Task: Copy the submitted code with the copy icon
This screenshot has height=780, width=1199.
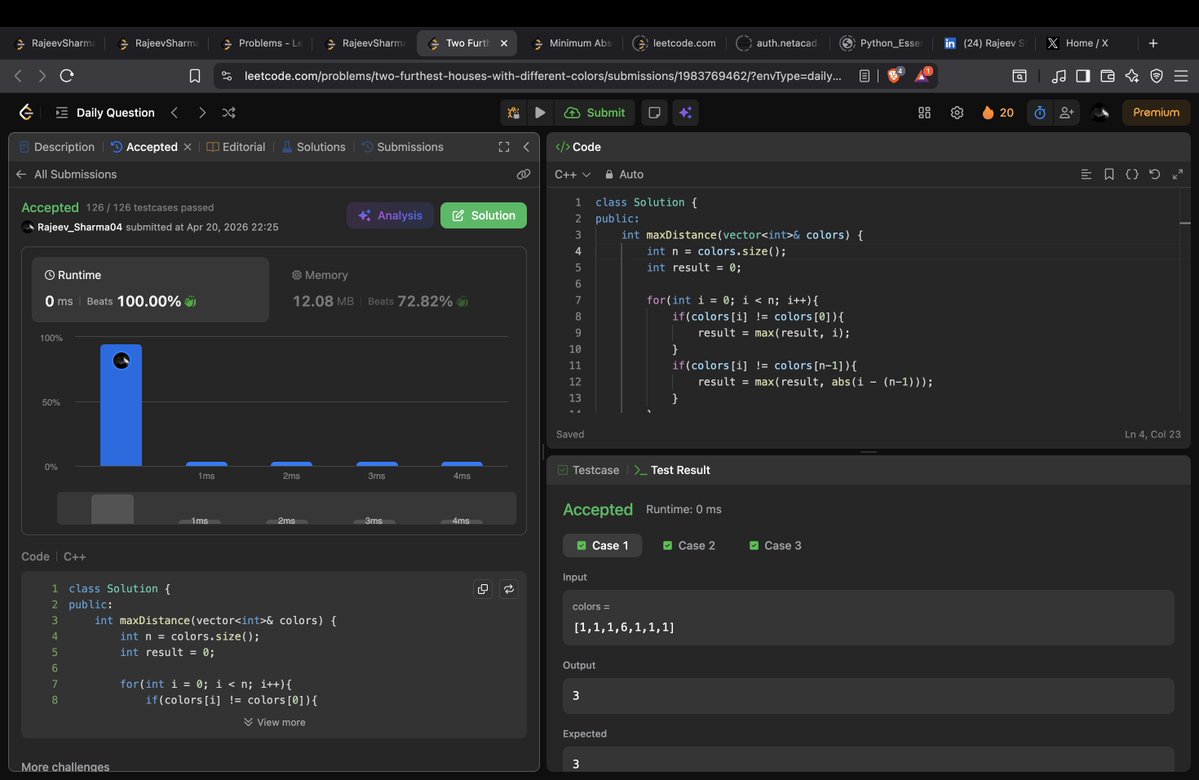Action: pos(483,589)
